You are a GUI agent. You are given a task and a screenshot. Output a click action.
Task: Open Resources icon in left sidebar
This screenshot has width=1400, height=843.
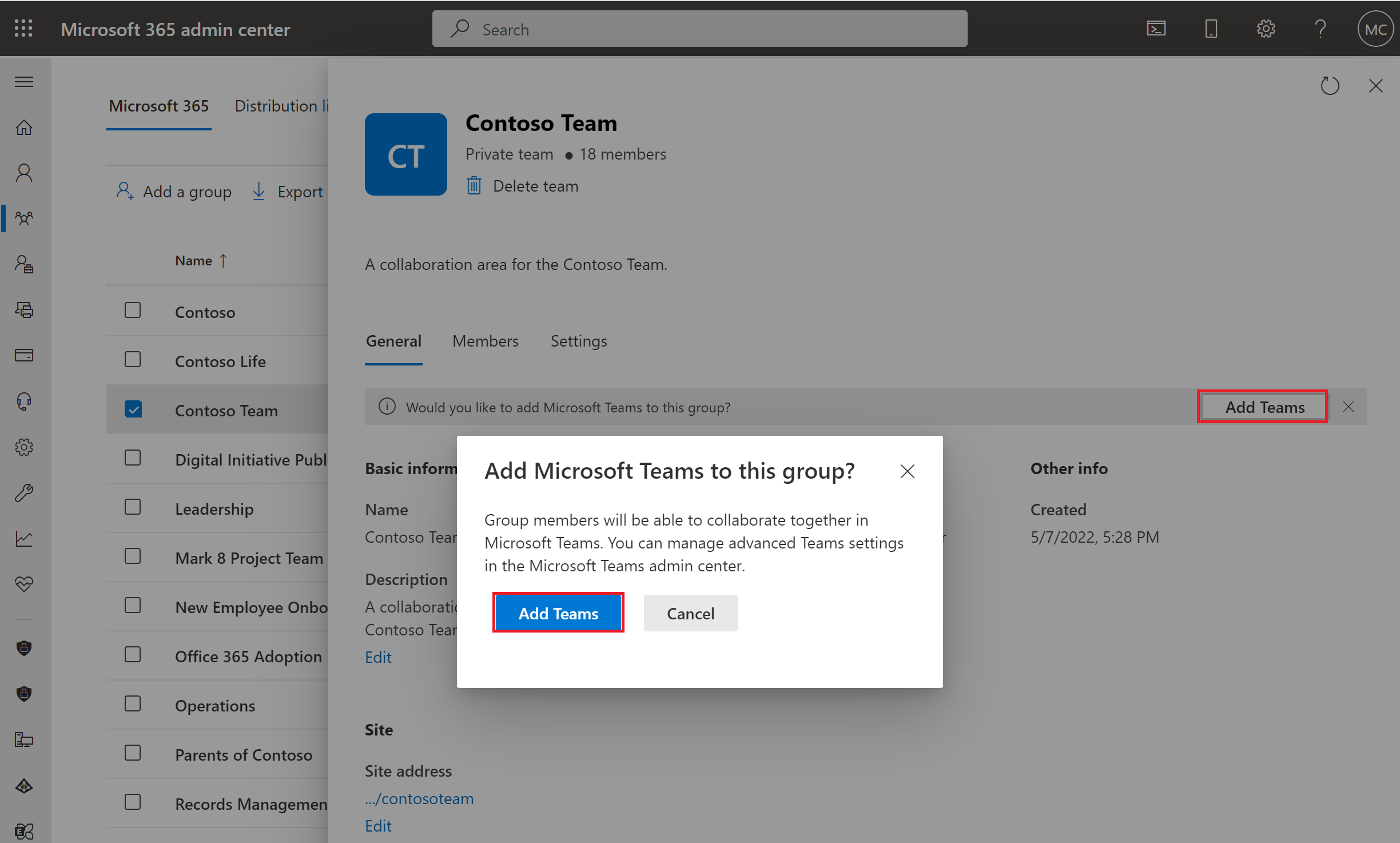coord(24,310)
